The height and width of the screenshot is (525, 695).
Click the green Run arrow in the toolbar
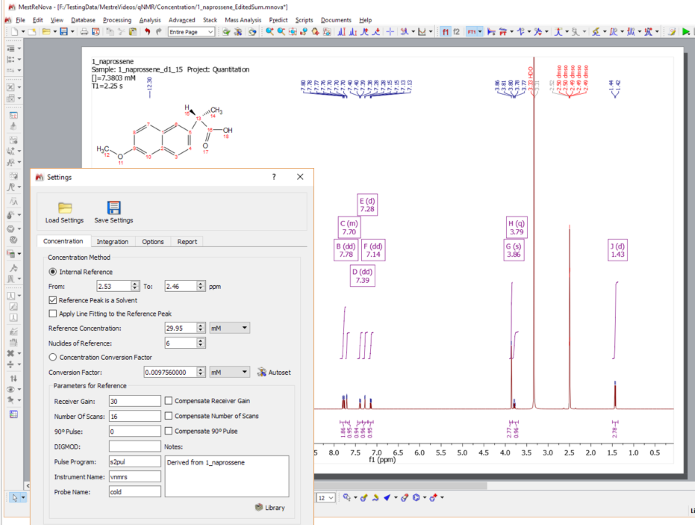point(686,32)
